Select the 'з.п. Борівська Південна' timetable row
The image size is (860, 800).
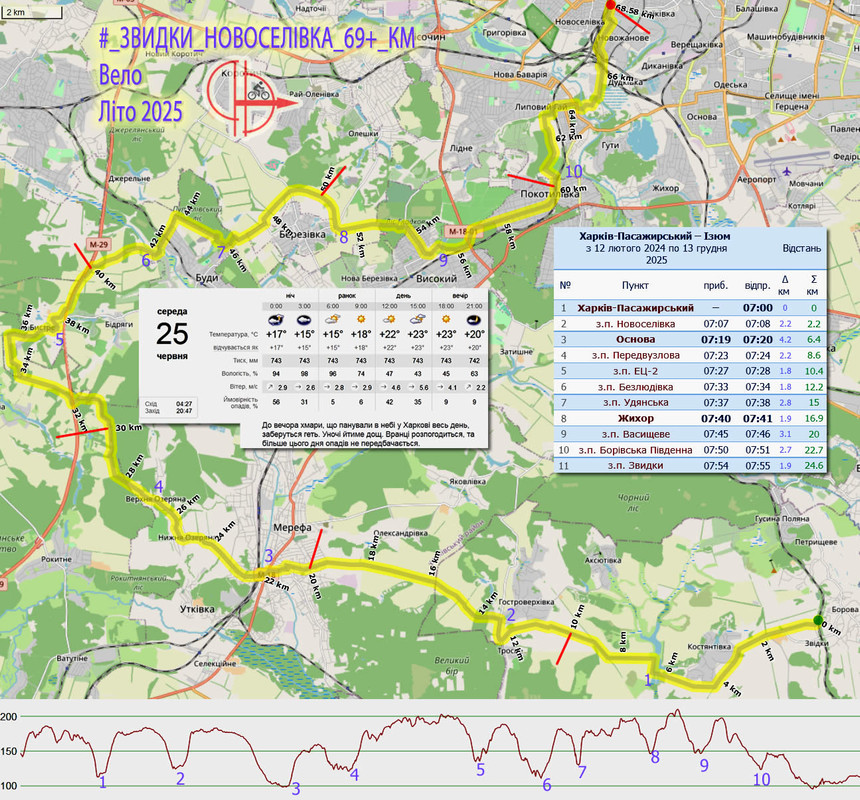pos(690,450)
